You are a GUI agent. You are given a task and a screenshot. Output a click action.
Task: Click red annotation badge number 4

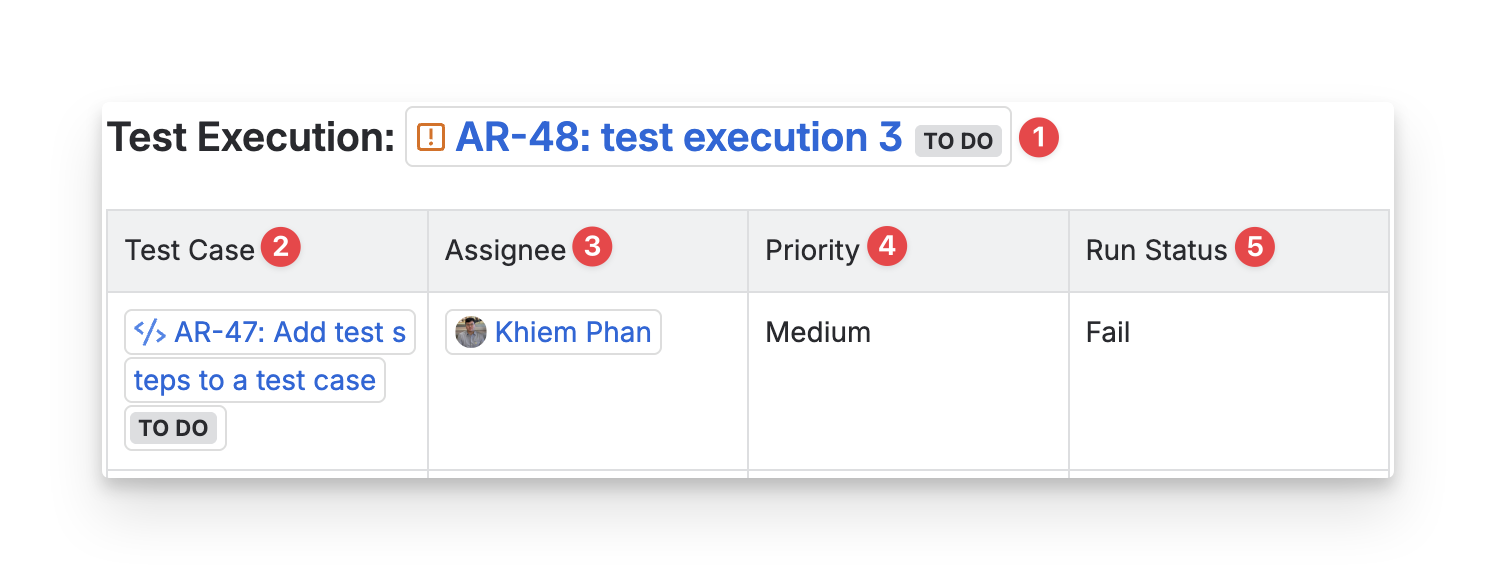tap(887, 247)
